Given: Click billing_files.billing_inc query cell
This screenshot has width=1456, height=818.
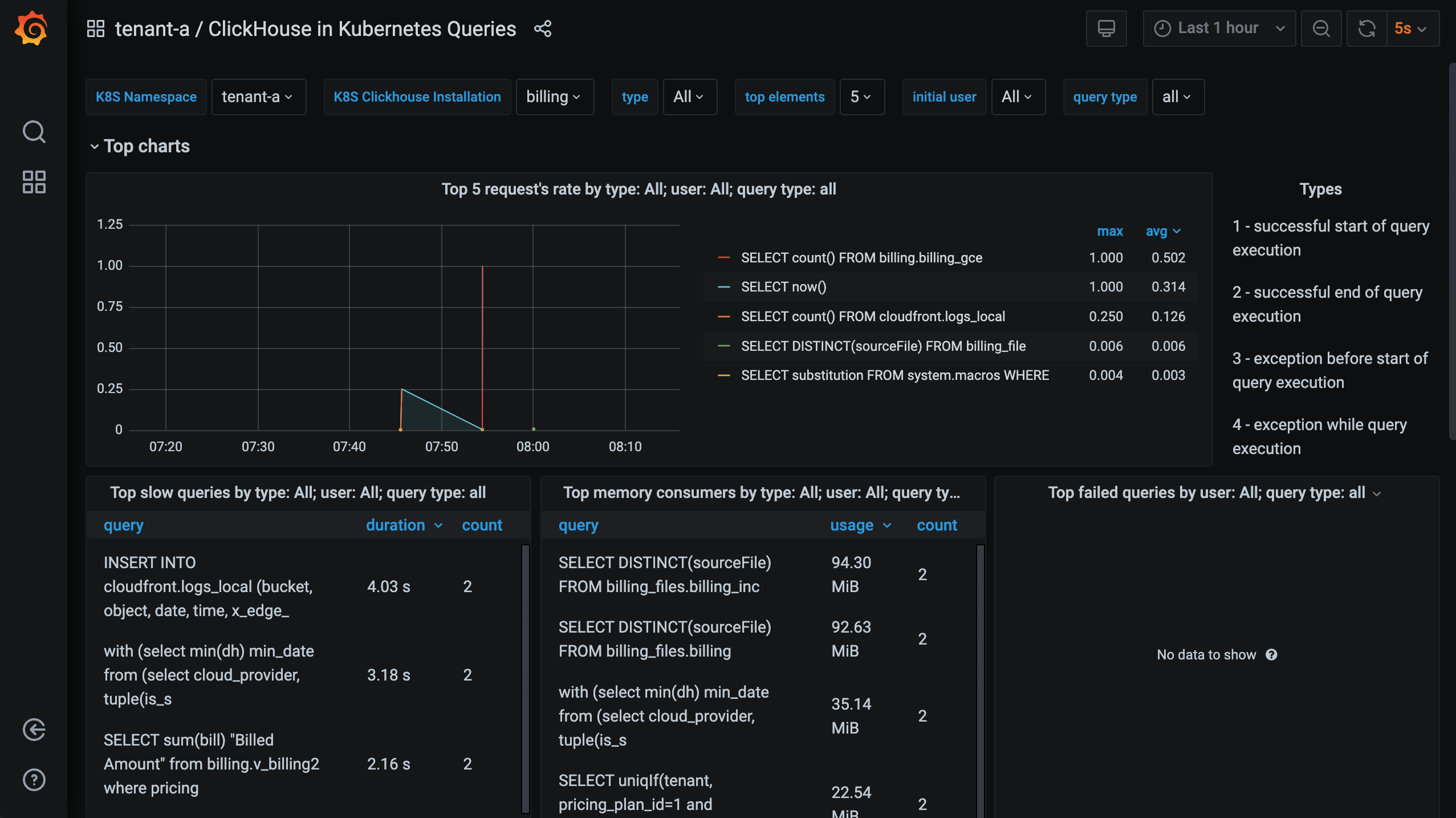Looking at the screenshot, I should 665,575.
